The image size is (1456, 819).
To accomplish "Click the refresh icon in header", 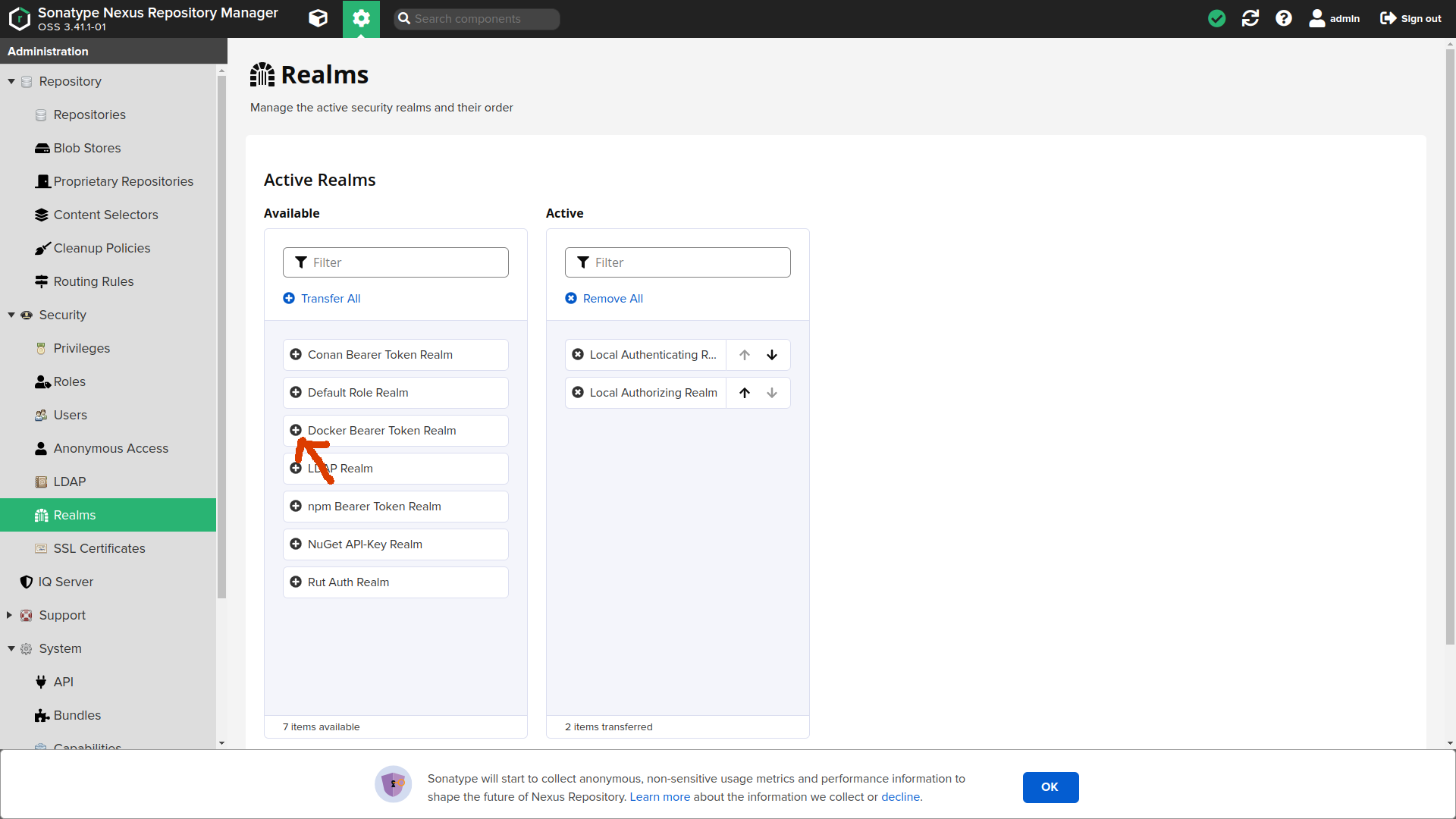I will coord(1250,18).
